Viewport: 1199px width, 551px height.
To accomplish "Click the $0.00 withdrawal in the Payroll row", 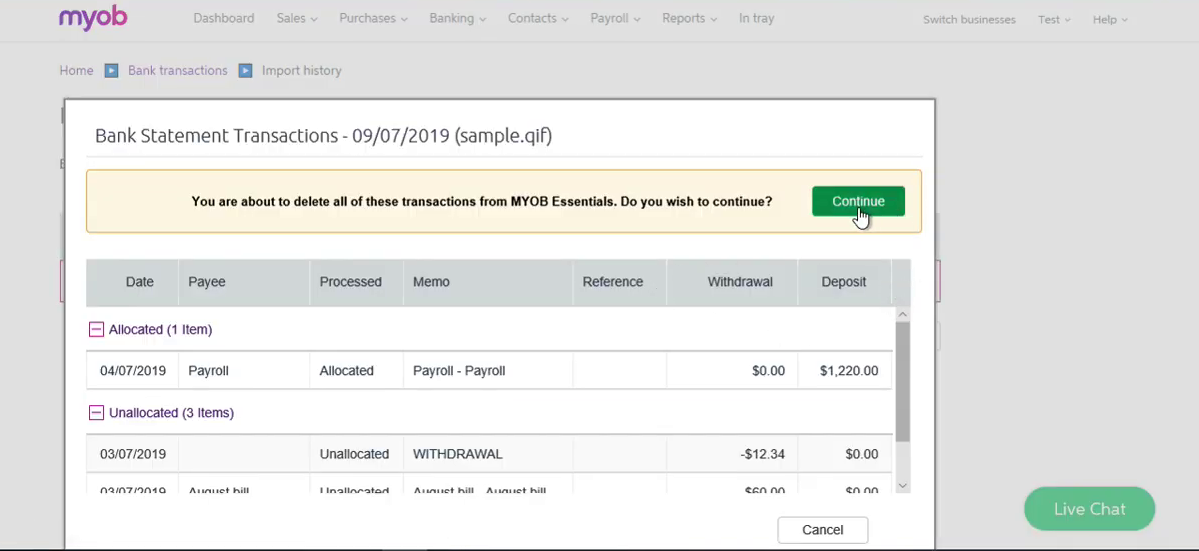I will 768,371.
